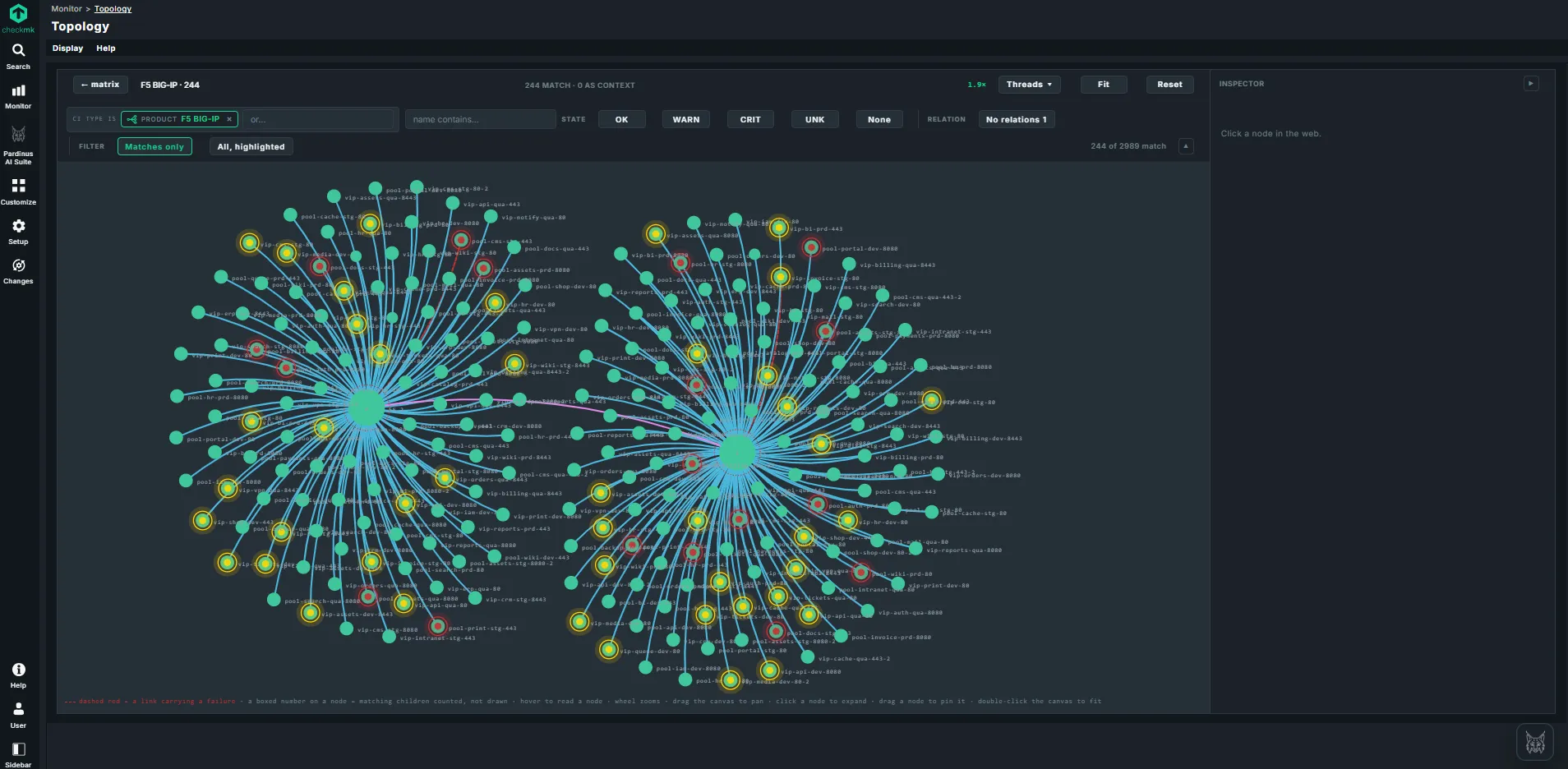1568x769 pixels.
Task: Click the Monitor breadcrumb
Action: pyautogui.click(x=67, y=9)
